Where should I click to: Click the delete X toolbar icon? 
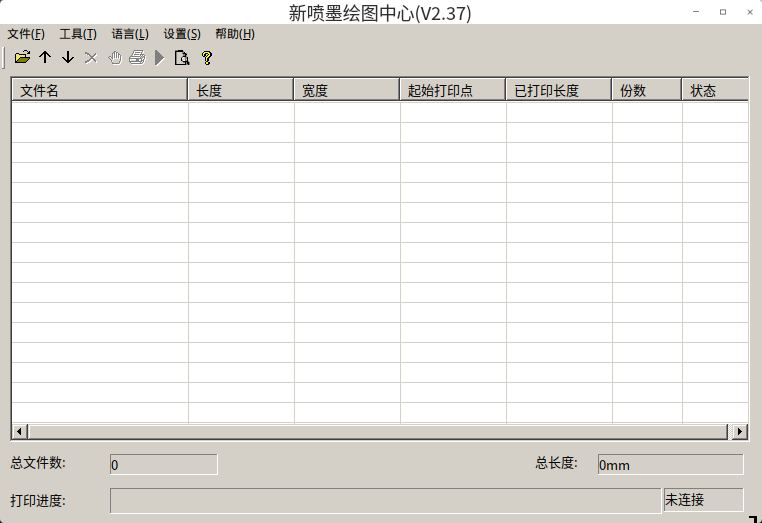(x=91, y=58)
